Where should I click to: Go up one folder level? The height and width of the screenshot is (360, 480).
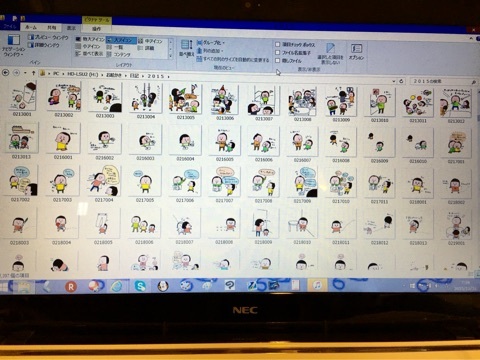(x=33, y=73)
